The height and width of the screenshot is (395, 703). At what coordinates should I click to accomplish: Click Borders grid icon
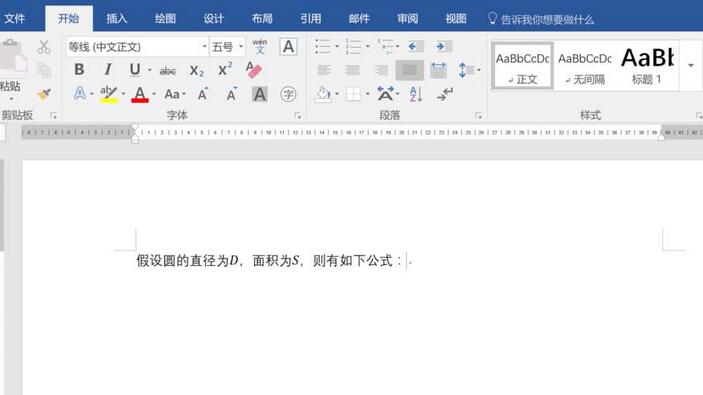point(353,94)
